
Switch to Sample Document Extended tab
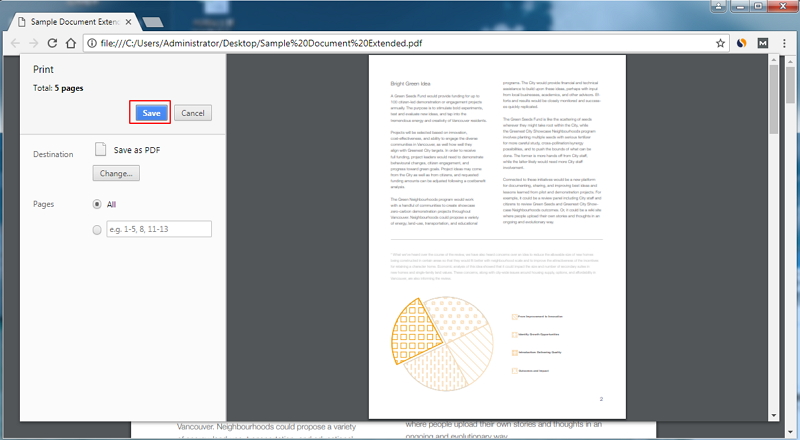pyautogui.click(x=74, y=22)
